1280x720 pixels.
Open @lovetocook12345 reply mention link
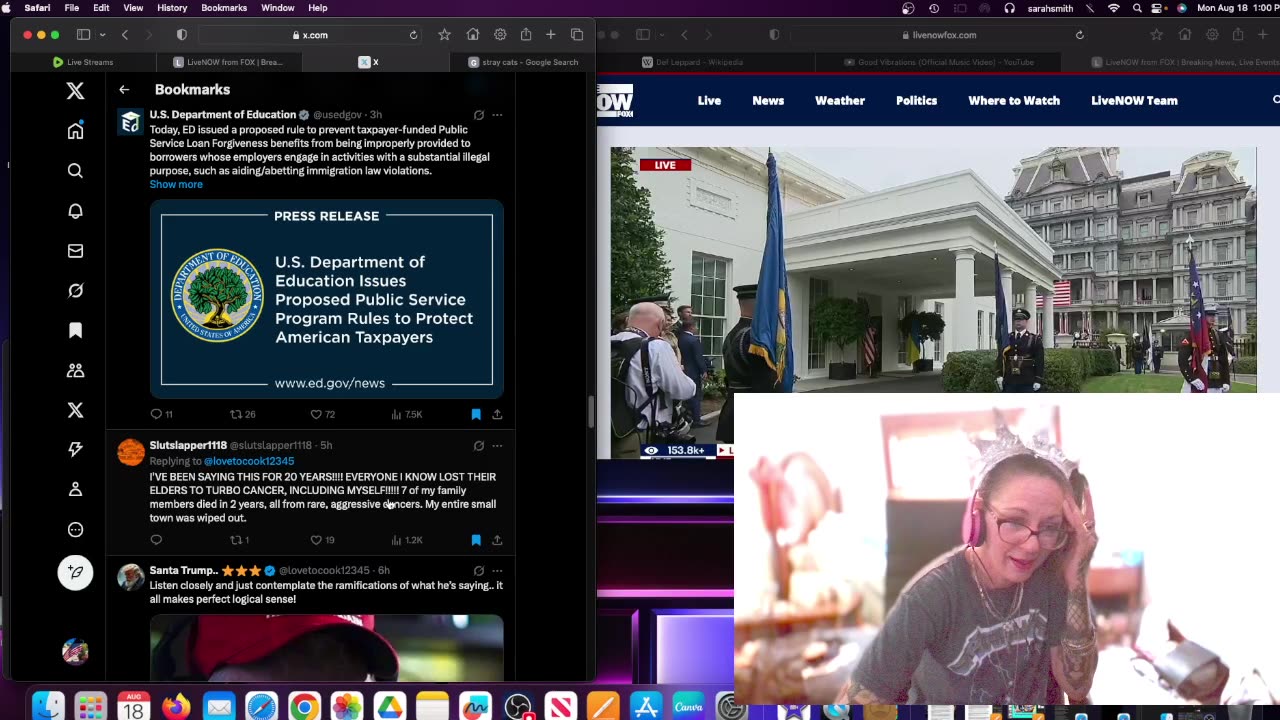click(x=249, y=461)
